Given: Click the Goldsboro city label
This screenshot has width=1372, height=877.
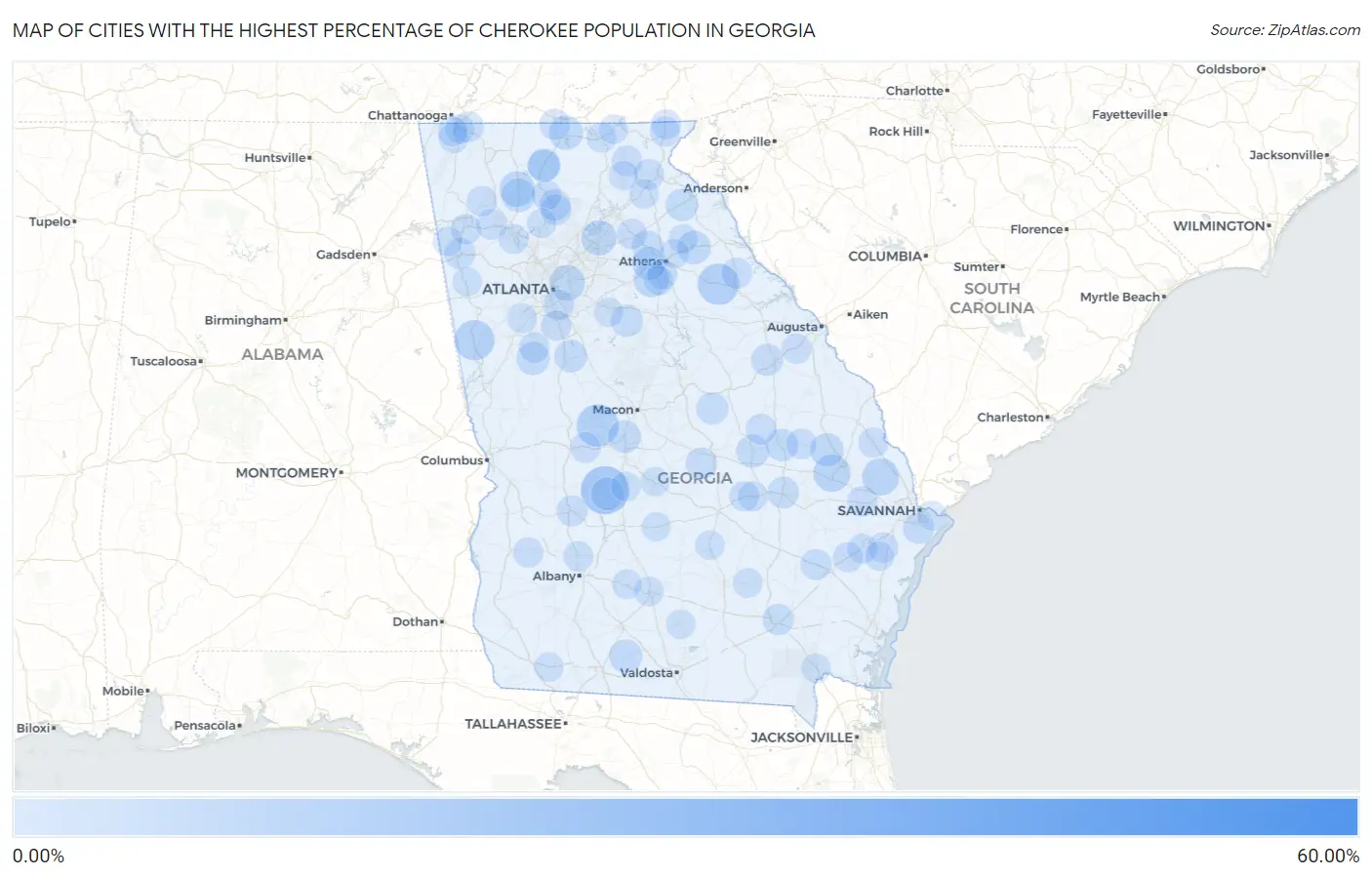Looking at the screenshot, I should coord(1229,69).
